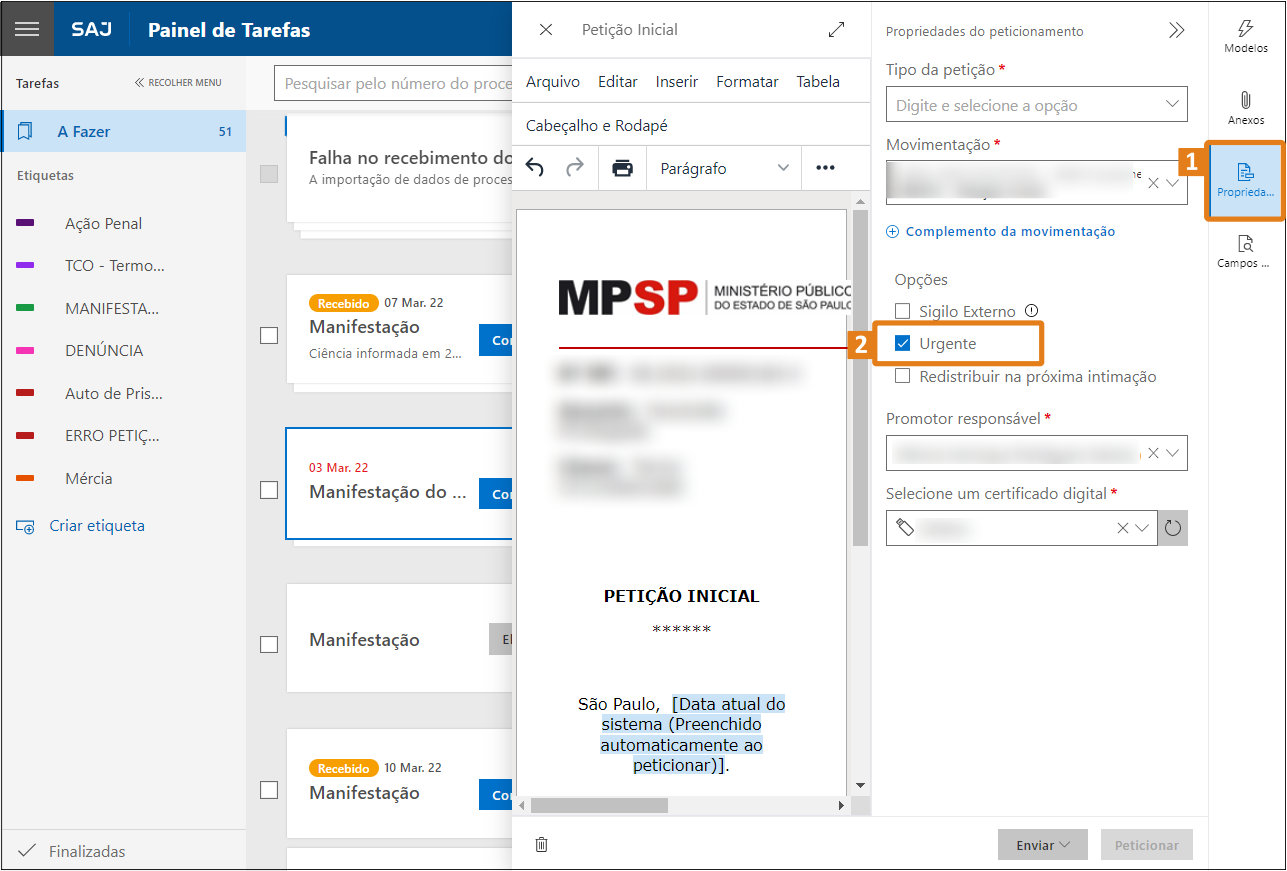Open the Parágrafo style dropdown
Screen dimensions: 1287x871
(725, 168)
